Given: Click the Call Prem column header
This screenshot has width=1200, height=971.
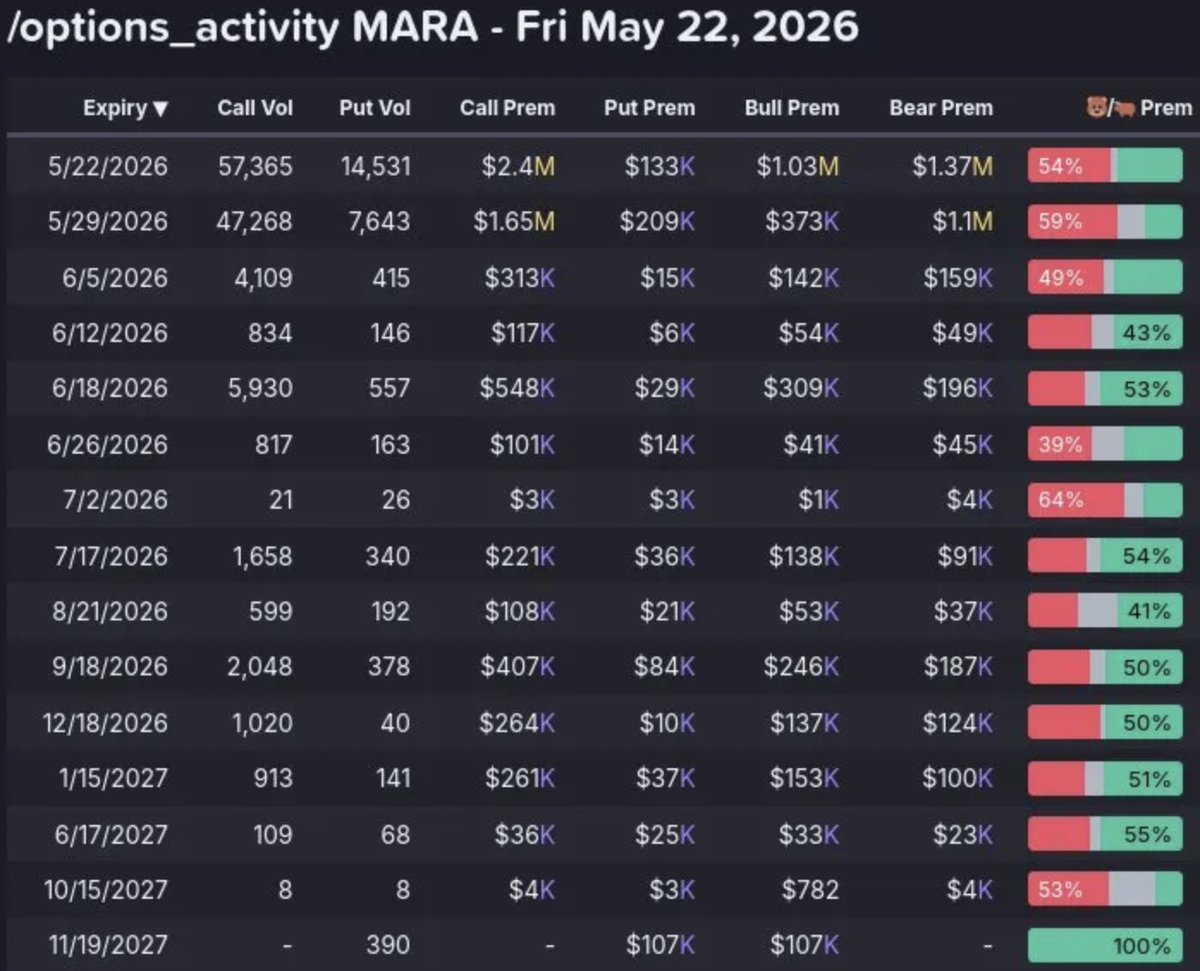Looking at the screenshot, I should tap(507, 109).
